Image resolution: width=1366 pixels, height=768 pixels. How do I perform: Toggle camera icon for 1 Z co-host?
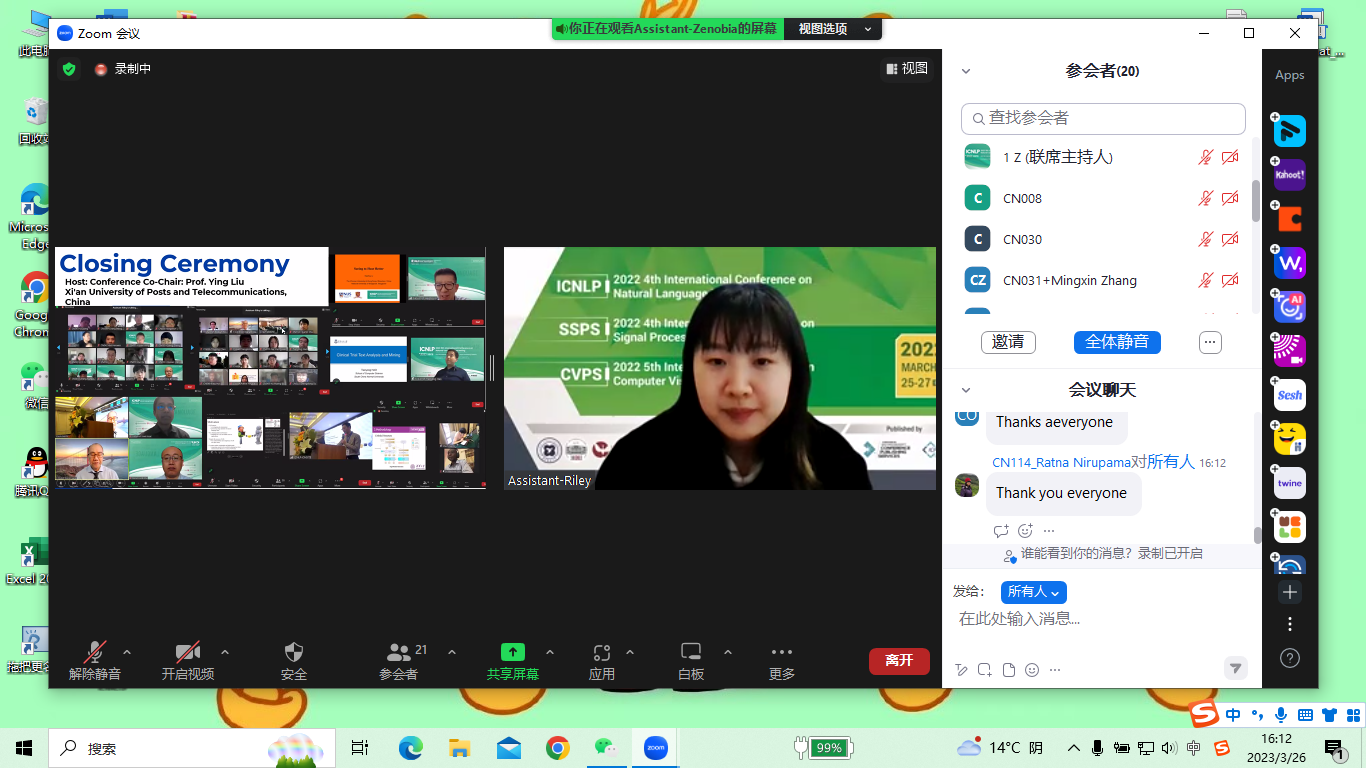pos(1230,157)
